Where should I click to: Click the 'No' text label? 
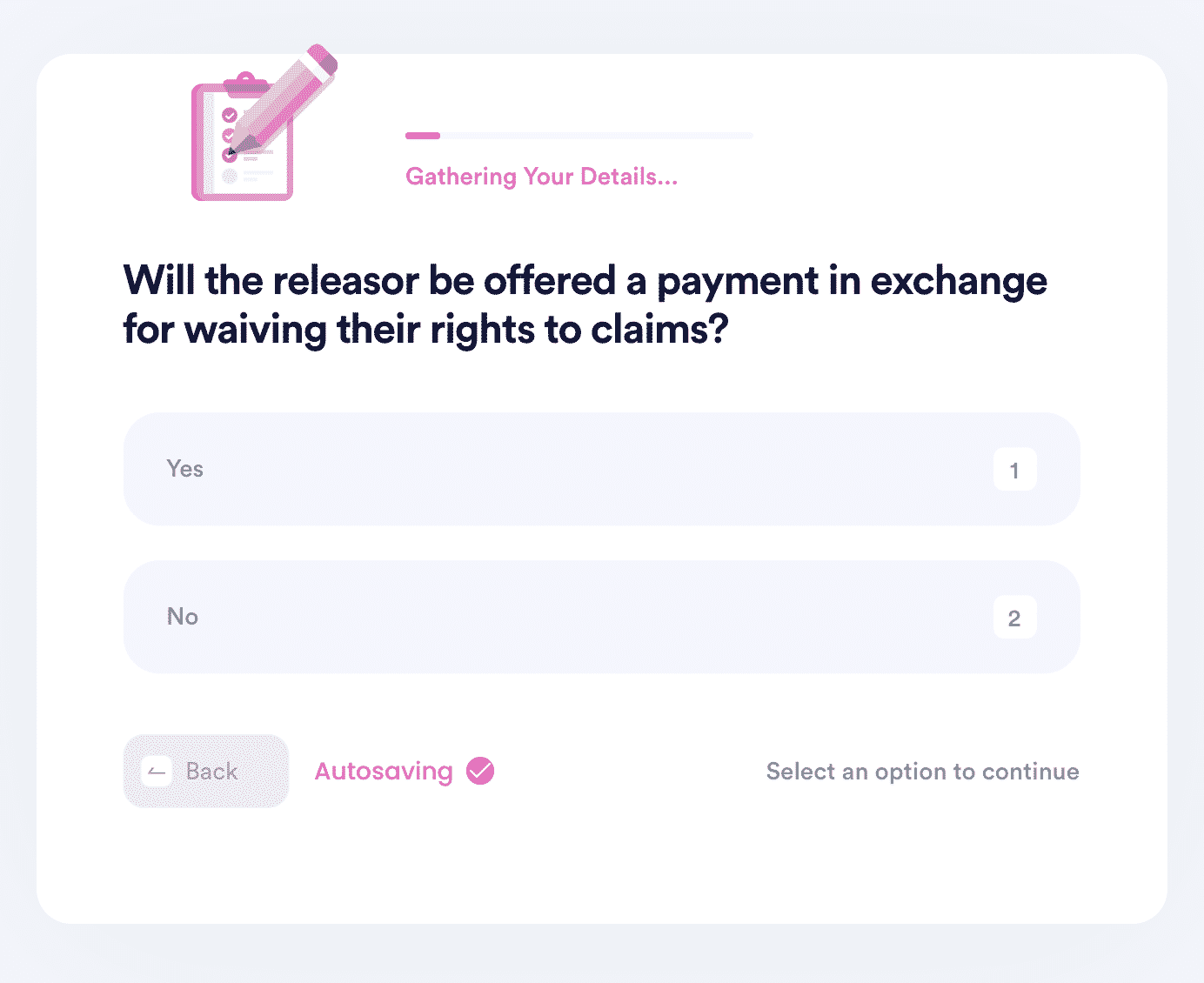[183, 617]
